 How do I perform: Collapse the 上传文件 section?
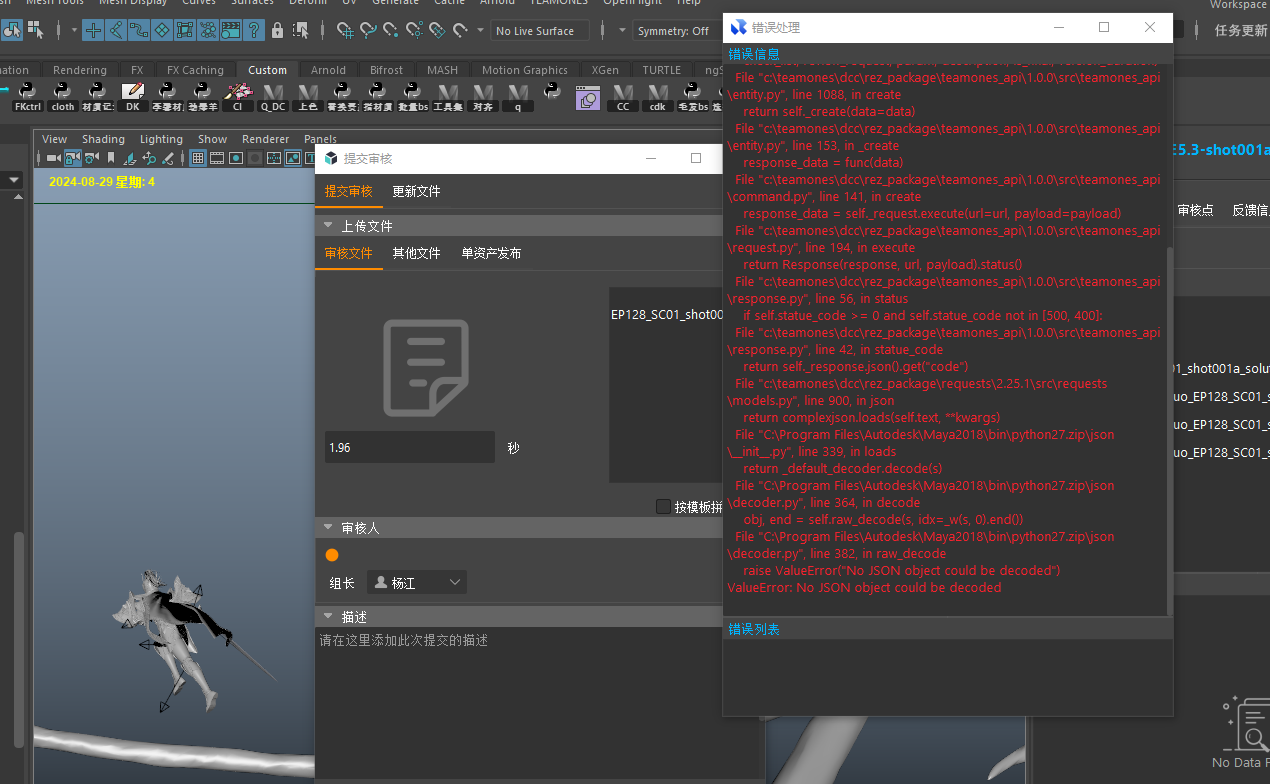click(x=328, y=226)
